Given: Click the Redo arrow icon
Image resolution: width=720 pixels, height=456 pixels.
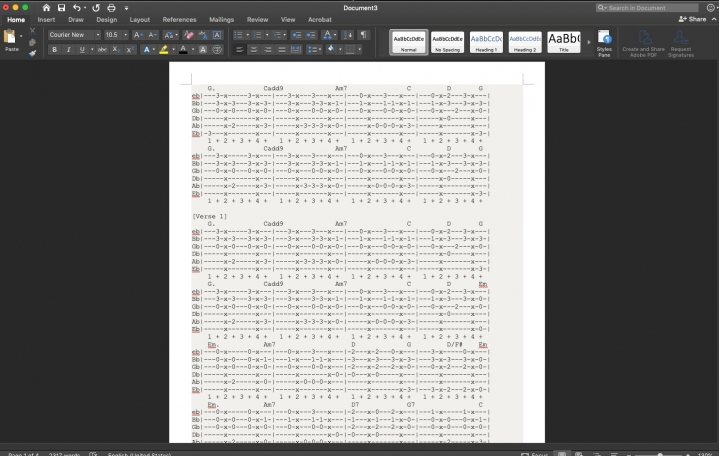Looking at the screenshot, I should click(96, 8).
